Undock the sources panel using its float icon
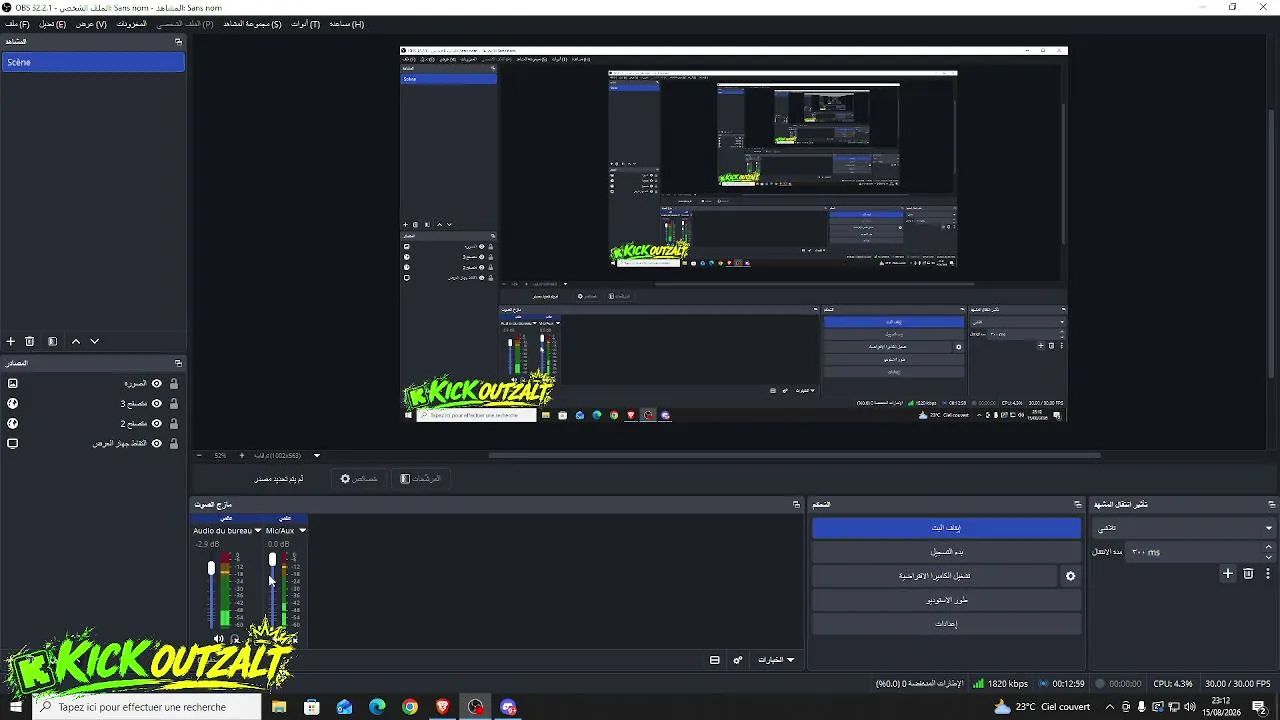 [178, 363]
